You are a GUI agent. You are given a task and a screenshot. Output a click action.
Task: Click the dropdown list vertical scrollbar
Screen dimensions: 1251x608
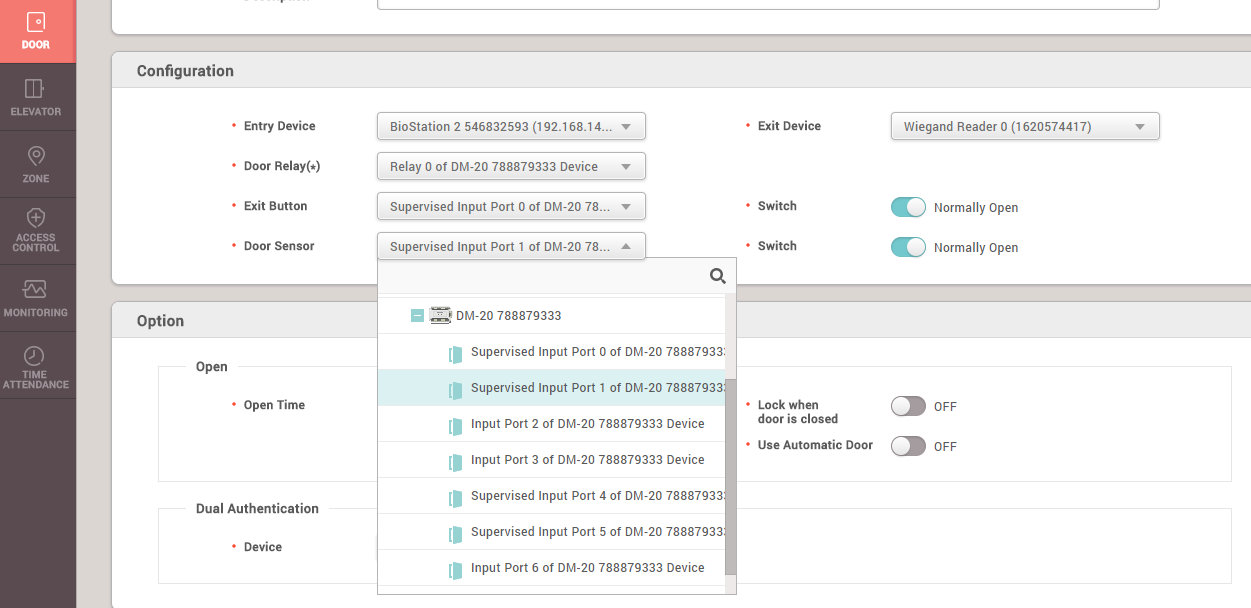point(731,475)
